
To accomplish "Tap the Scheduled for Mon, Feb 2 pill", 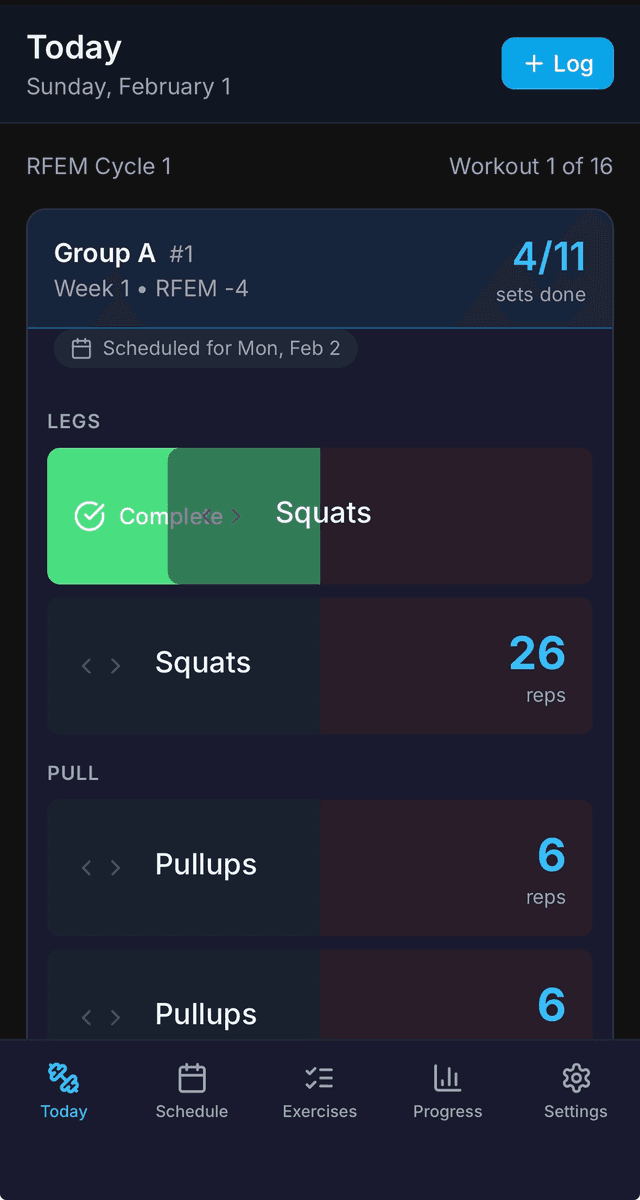I will click(x=205, y=348).
